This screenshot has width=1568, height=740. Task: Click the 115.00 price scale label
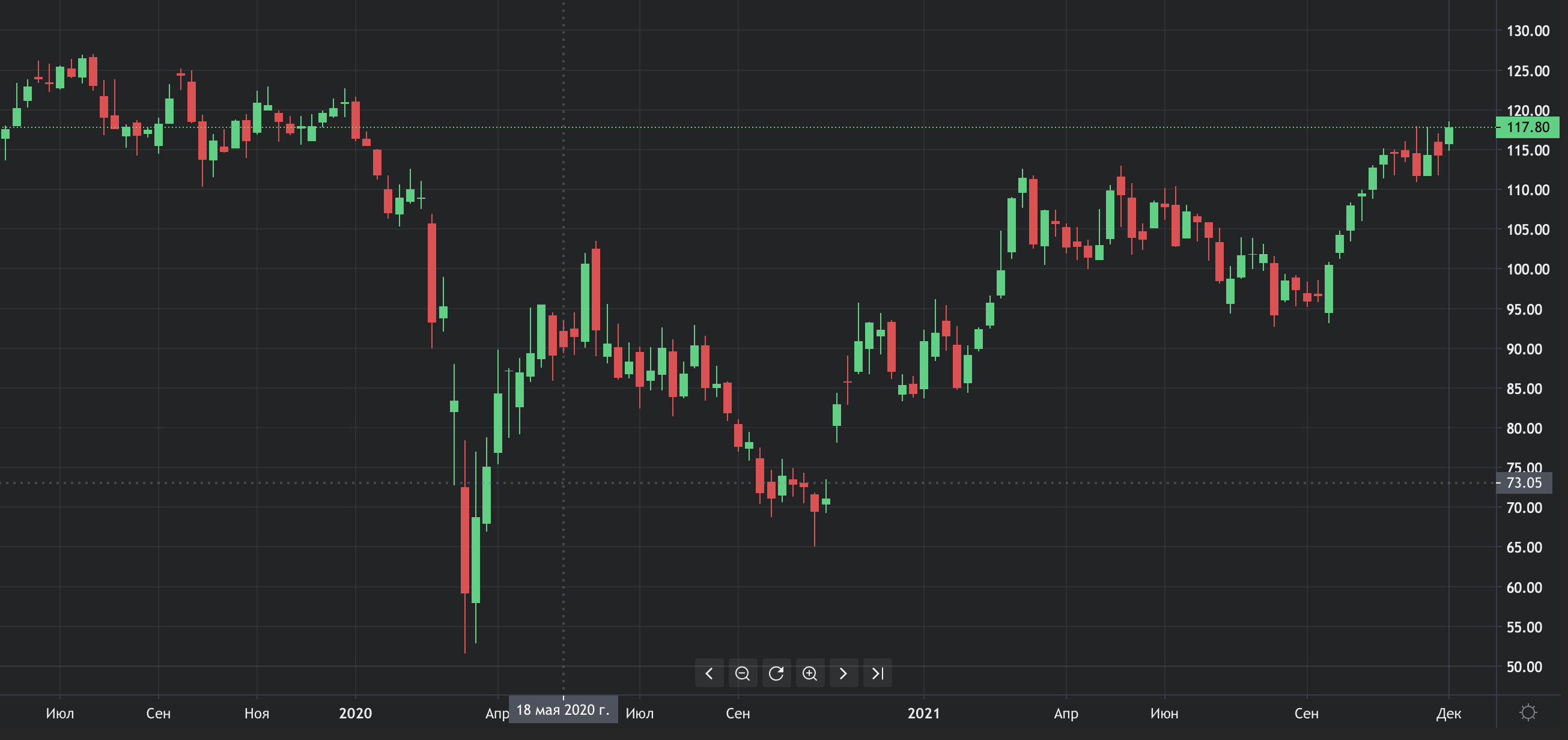pos(1528,150)
